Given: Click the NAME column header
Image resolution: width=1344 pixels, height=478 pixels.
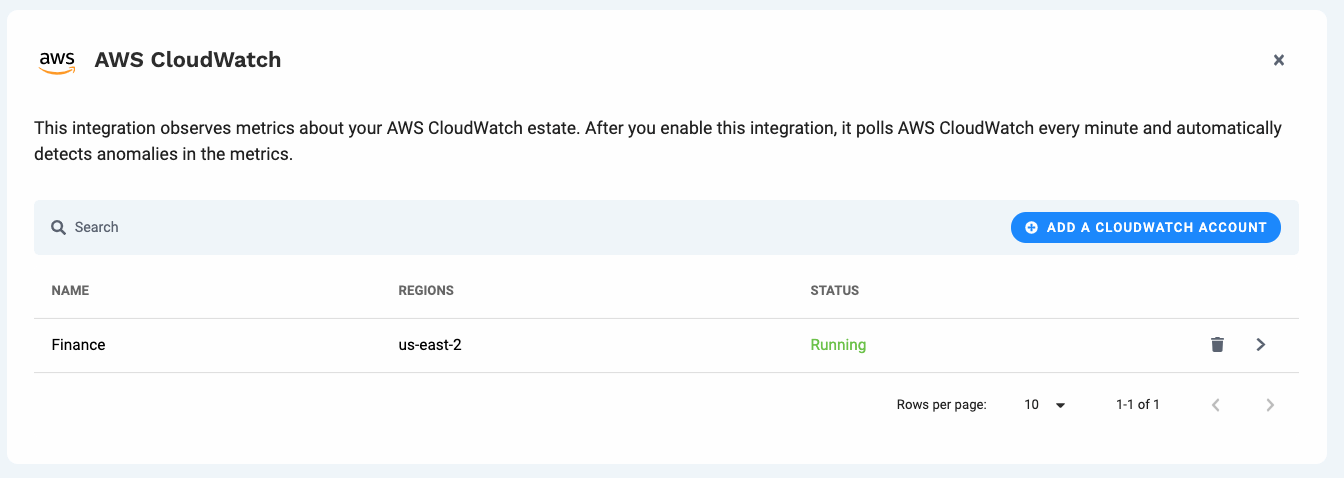Looking at the screenshot, I should point(70,291).
